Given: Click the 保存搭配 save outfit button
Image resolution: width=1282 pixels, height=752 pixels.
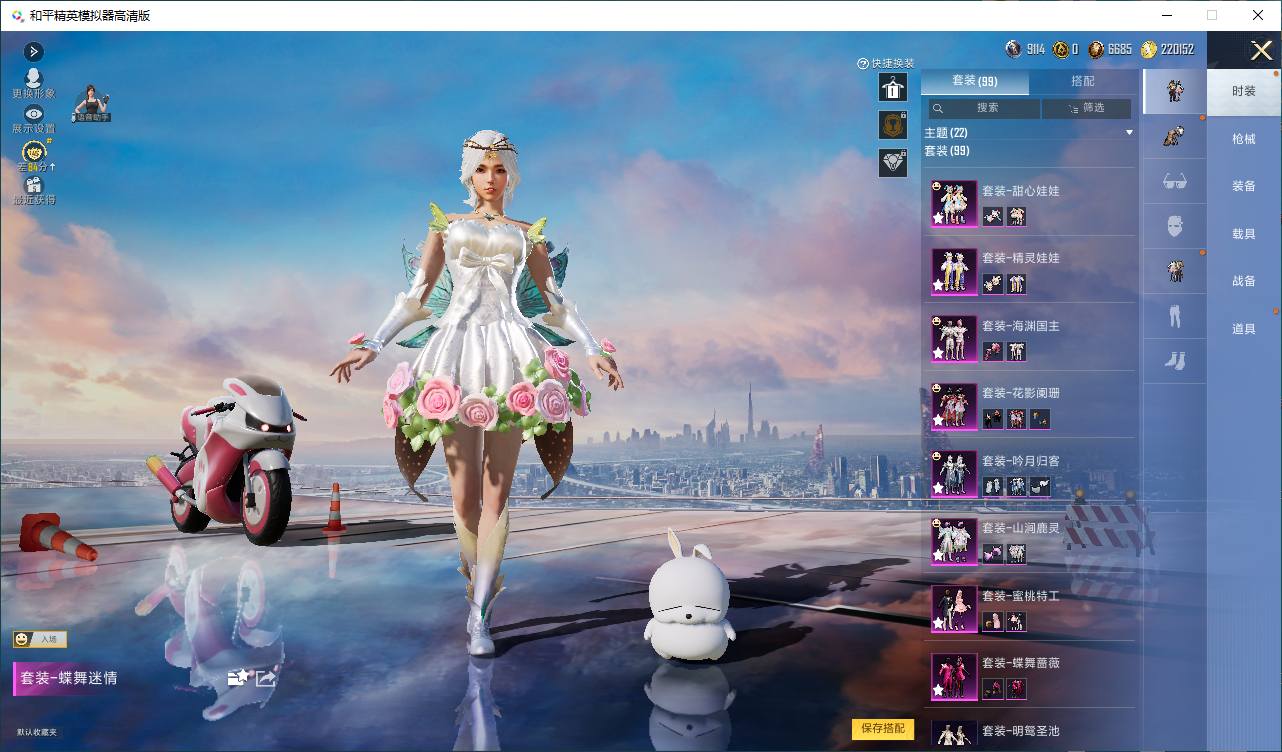Looking at the screenshot, I should tap(883, 728).
